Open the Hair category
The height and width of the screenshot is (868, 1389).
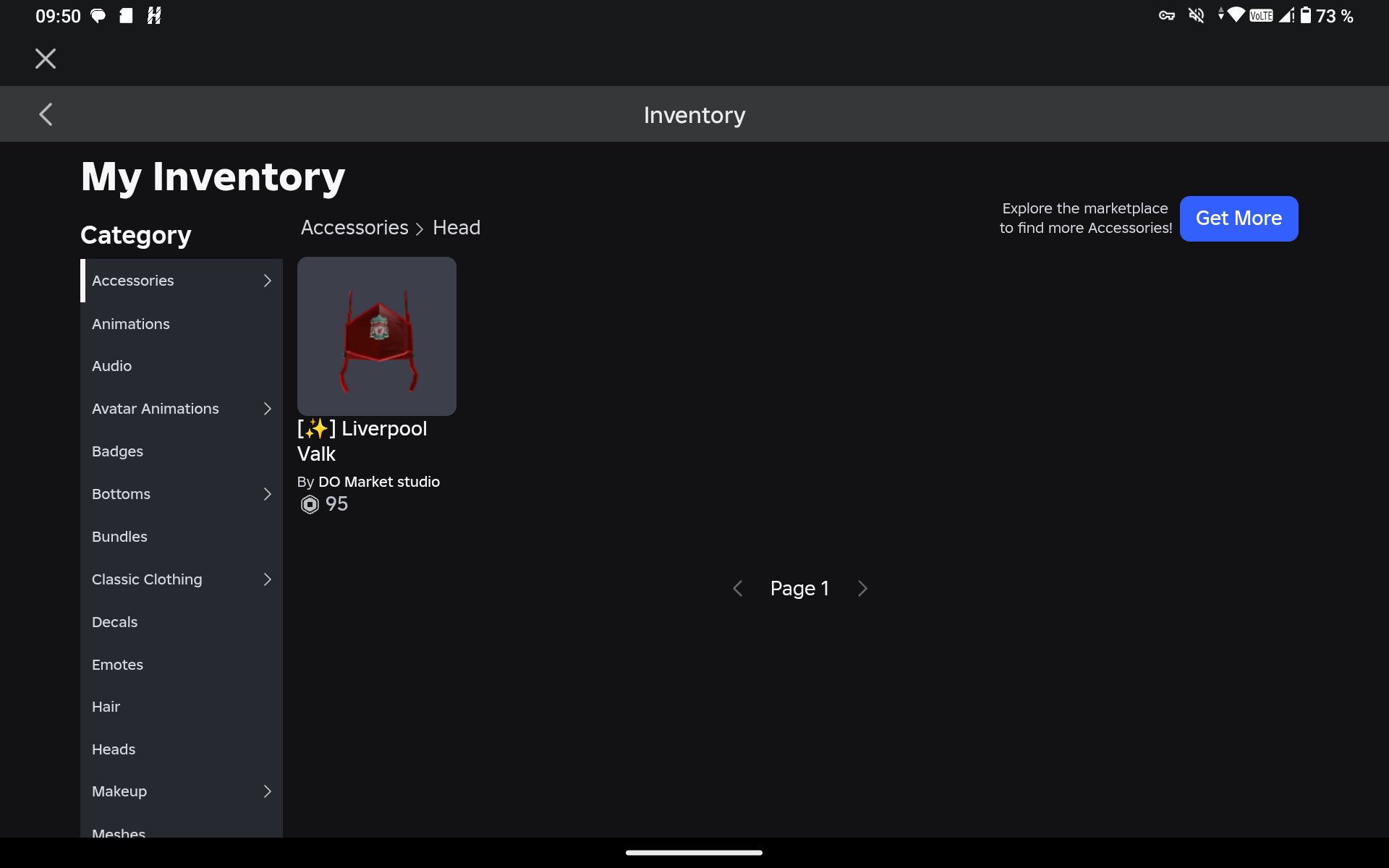tap(182, 707)
